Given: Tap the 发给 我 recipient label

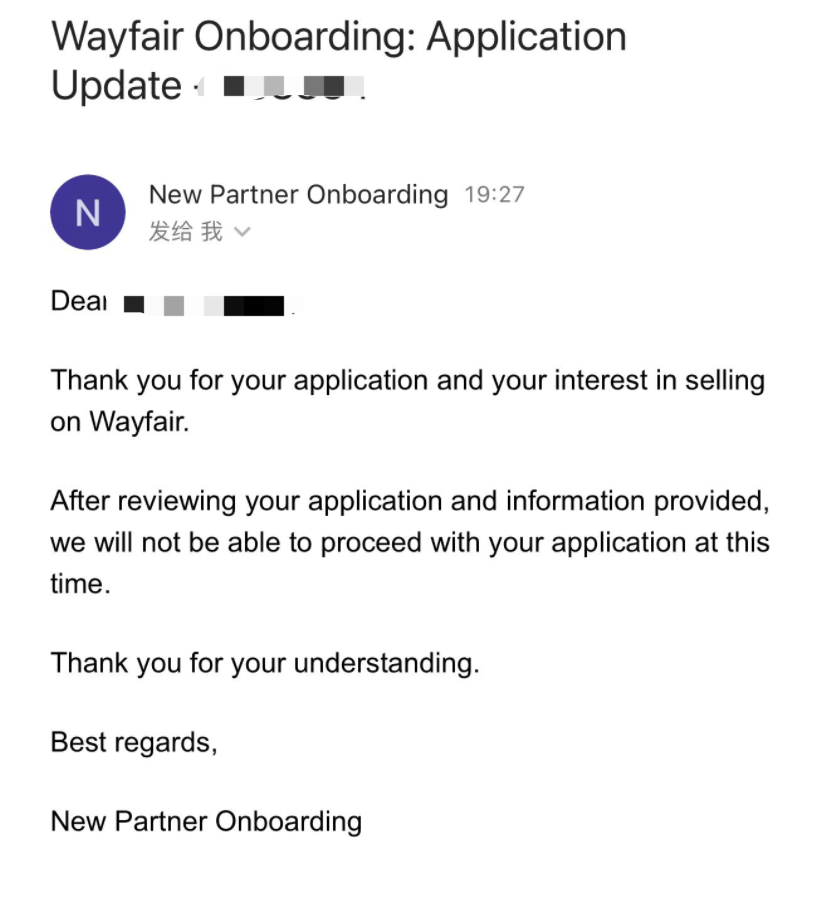Looking at the screenshot, I should (x=185, y=233).
